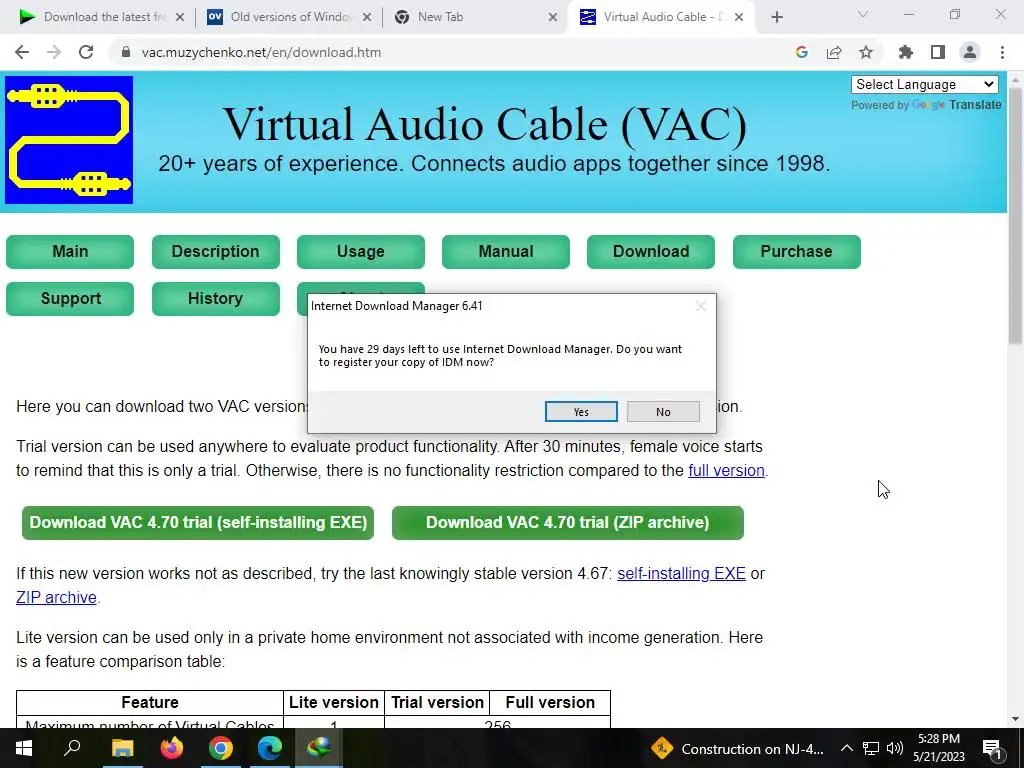Launch Firefox from taskbar

pyautogui.click(x=172, y=748)
